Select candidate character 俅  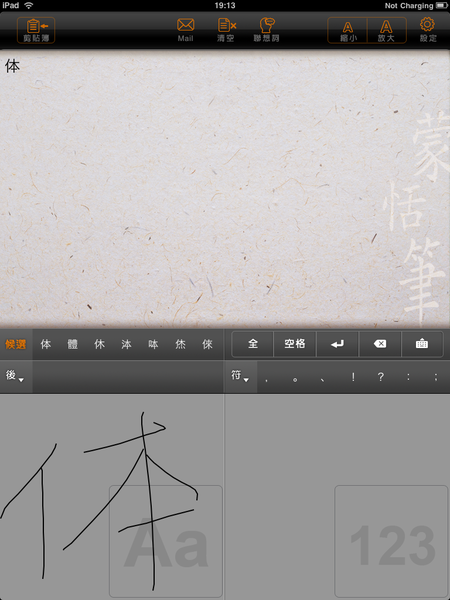point(207,344)
